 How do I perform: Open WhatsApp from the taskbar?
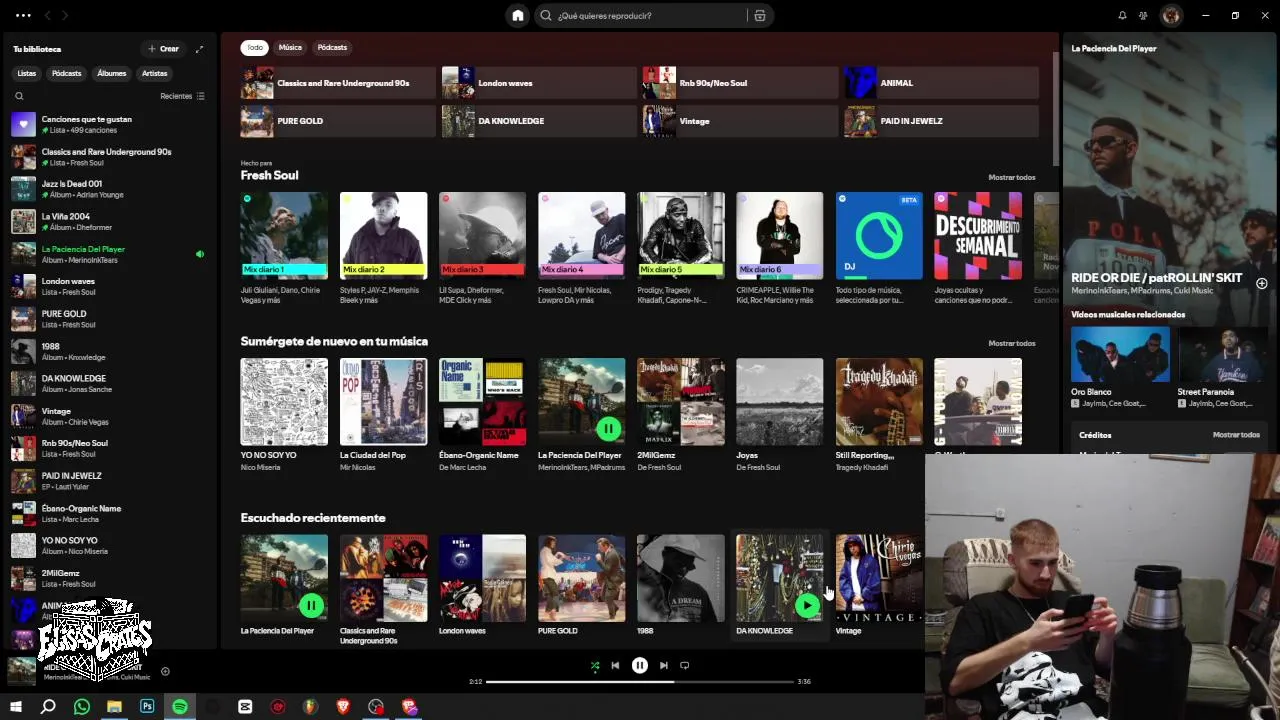click(x=82, y=706)
